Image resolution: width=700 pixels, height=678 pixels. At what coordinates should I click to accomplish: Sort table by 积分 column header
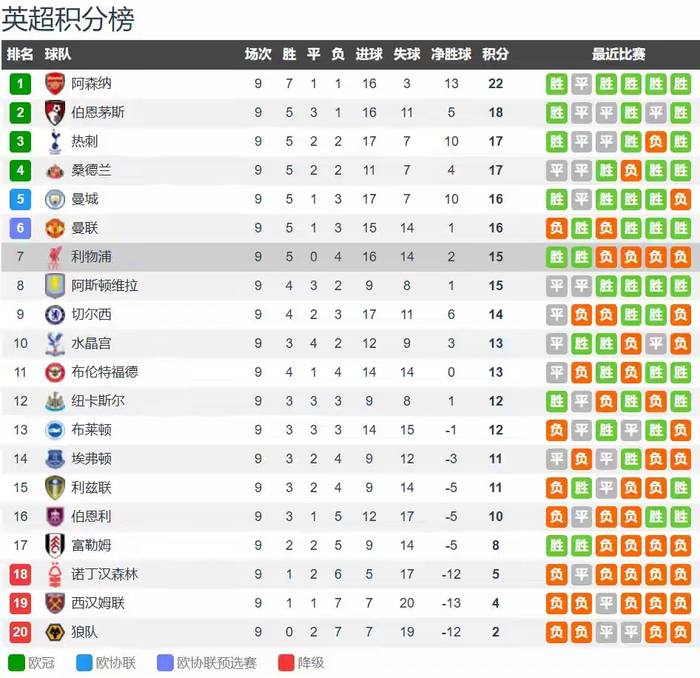click(x=495, y=55)
